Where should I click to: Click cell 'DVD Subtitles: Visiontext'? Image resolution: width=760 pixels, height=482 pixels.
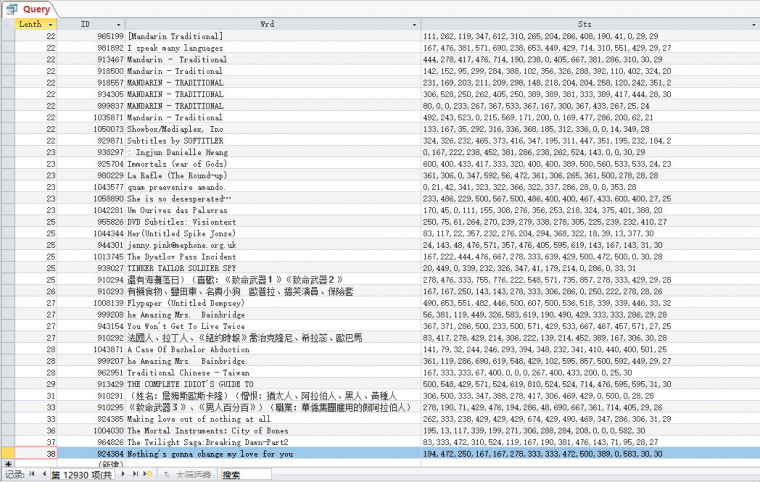273,222
